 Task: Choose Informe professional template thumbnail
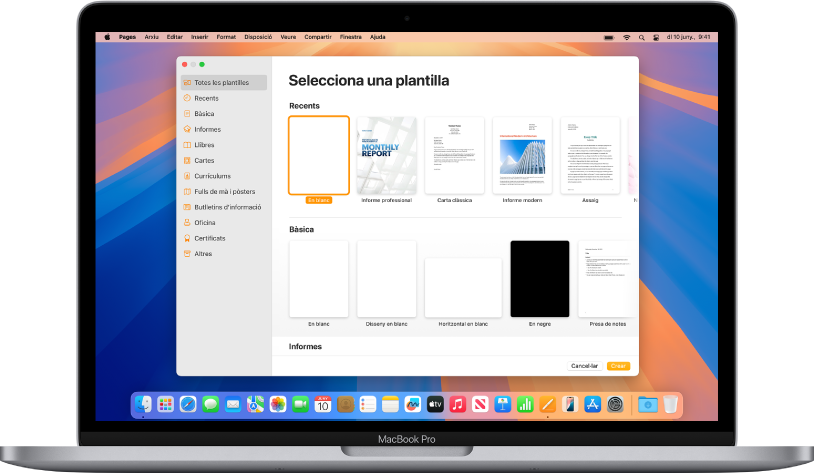pyautogui.click(x=387, y=155)
